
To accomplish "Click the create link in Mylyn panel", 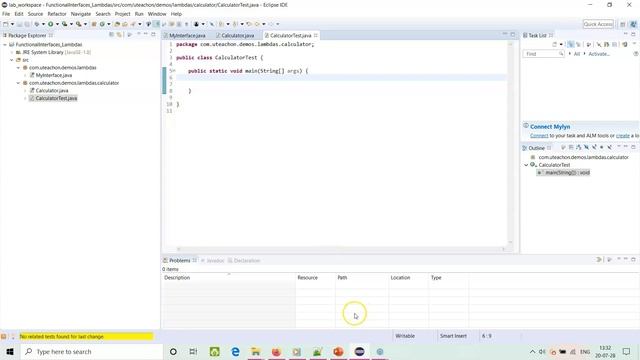I will (622, 136).
